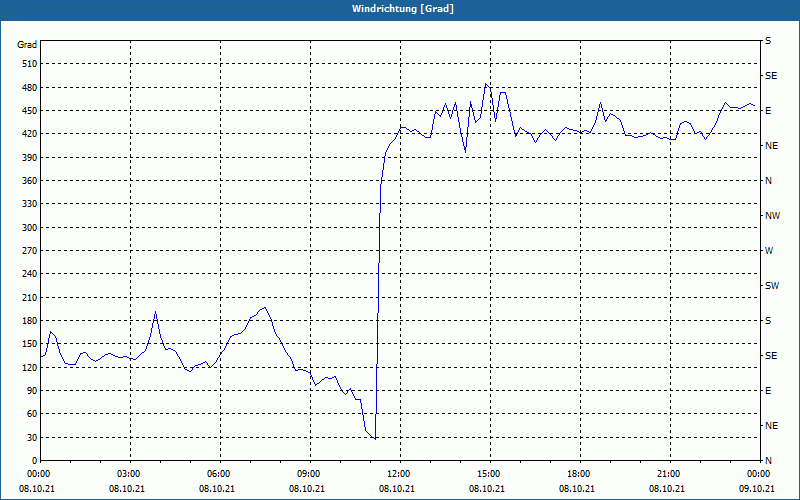Click the 480 value on the left axis
Screen dimensions: 800x500
tap(30, 87)
